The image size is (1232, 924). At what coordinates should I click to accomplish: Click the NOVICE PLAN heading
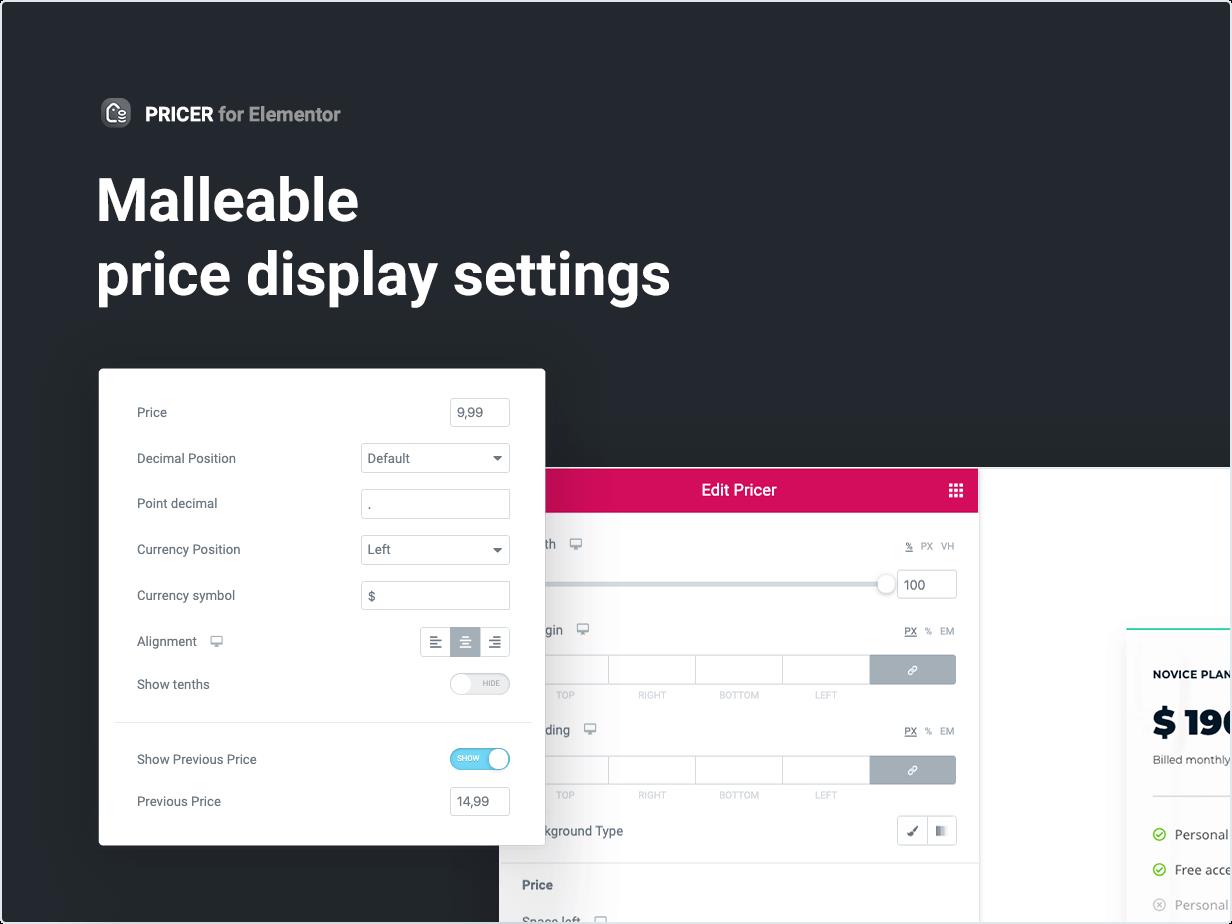(1192, 675)
